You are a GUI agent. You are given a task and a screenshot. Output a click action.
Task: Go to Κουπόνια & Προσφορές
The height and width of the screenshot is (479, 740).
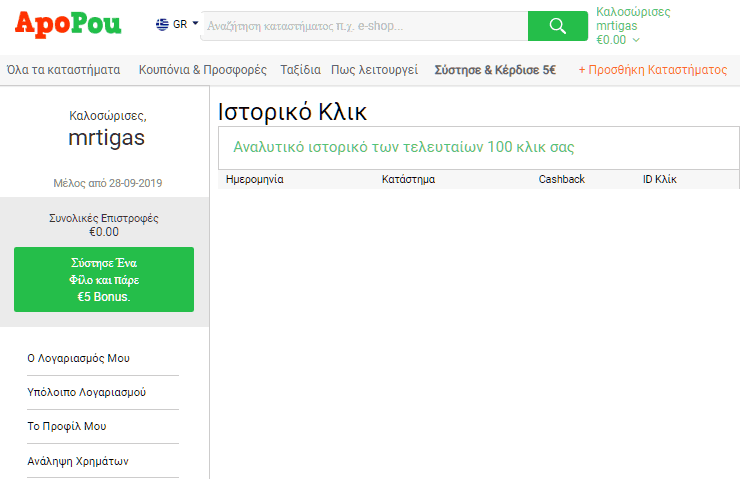(202, 70)
